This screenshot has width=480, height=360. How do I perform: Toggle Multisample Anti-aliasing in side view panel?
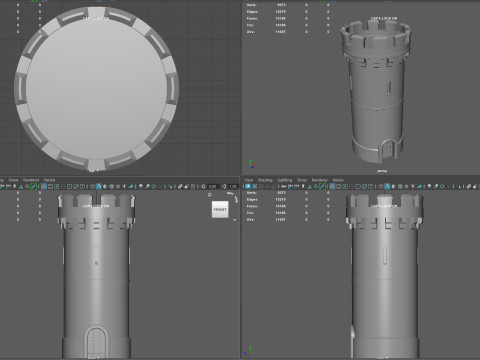click(x=442, y=187)
